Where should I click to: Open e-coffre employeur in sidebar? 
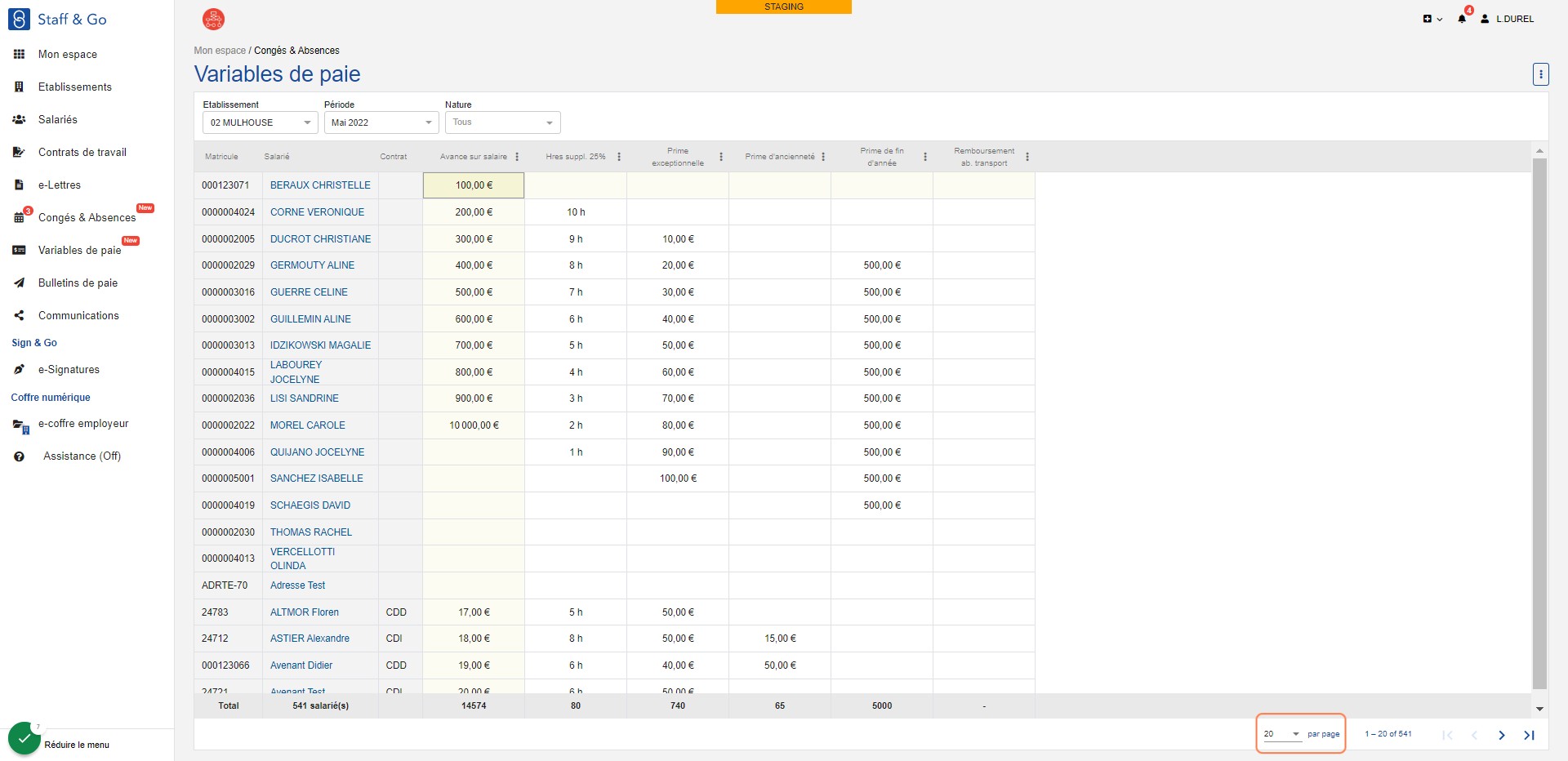[83, 424]
